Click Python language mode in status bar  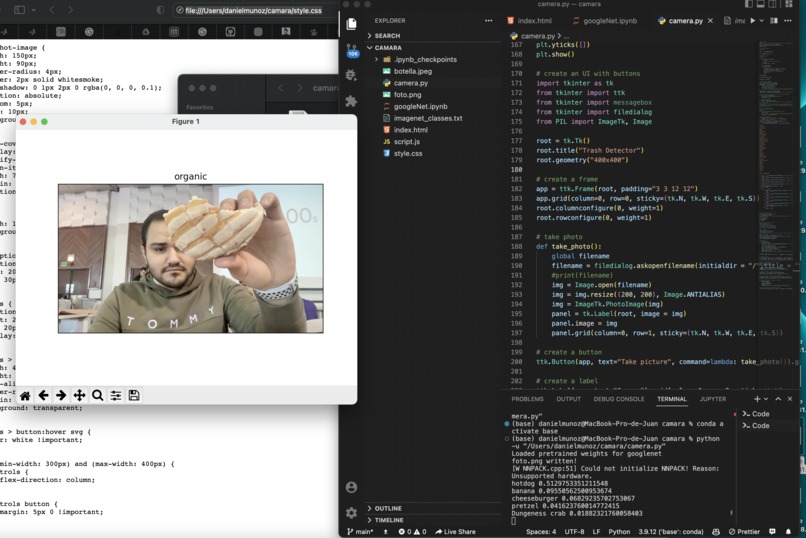tap(619, 531)
